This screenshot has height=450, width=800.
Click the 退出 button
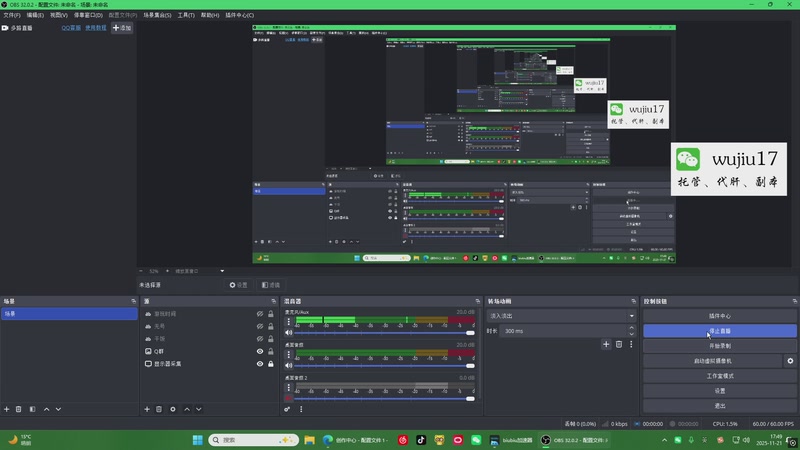[x=719, y=406]
